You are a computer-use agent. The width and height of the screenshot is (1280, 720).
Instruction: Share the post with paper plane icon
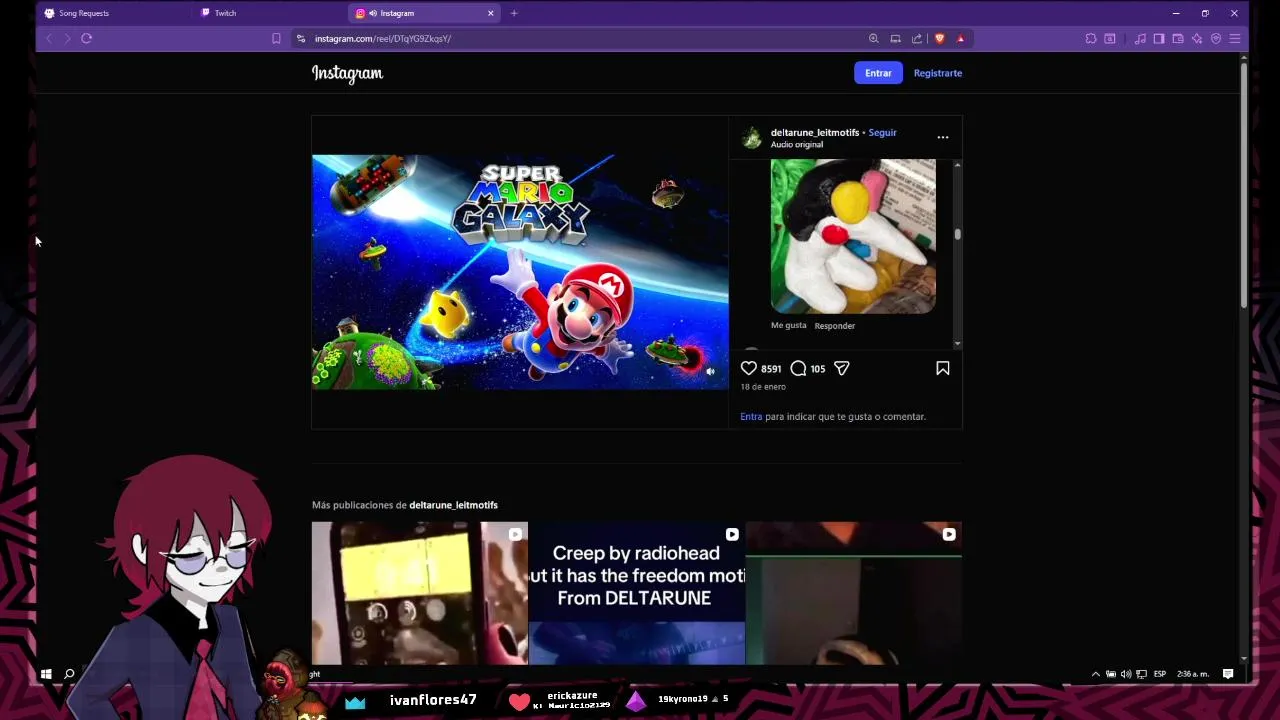842,368
